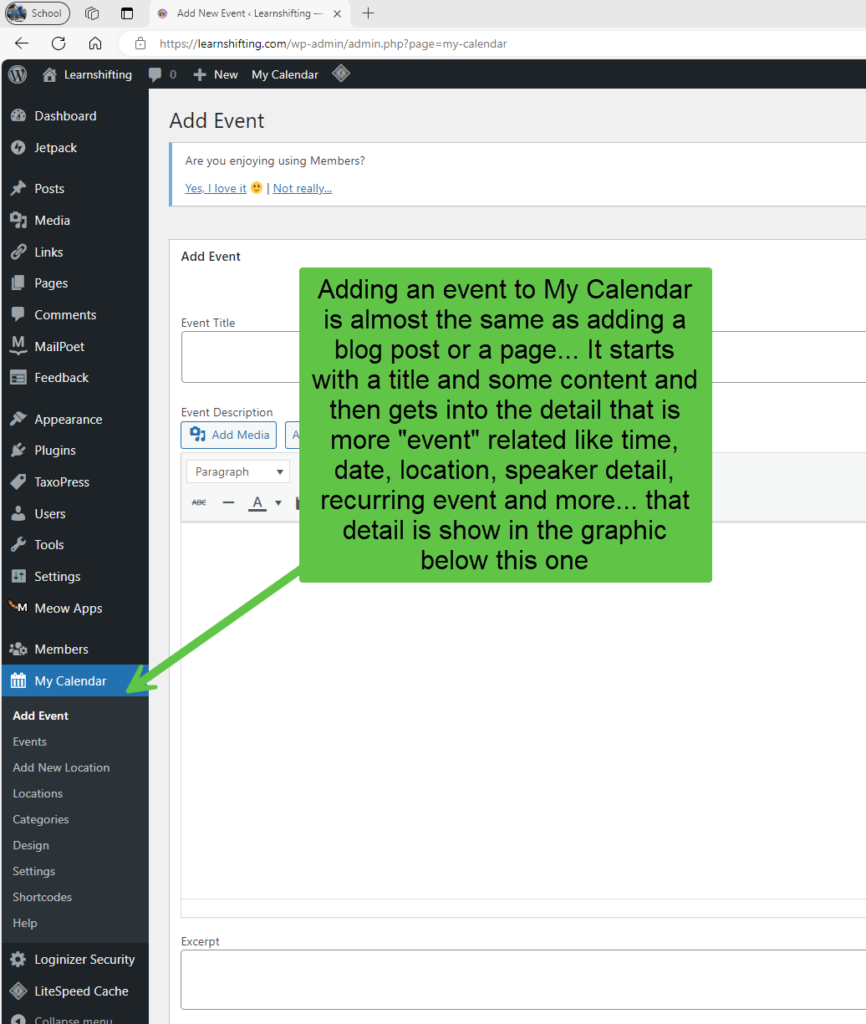This screenshot has width=866, height=1024.
Task: Click the Members group icon
Action: click(x=18, y=649)
